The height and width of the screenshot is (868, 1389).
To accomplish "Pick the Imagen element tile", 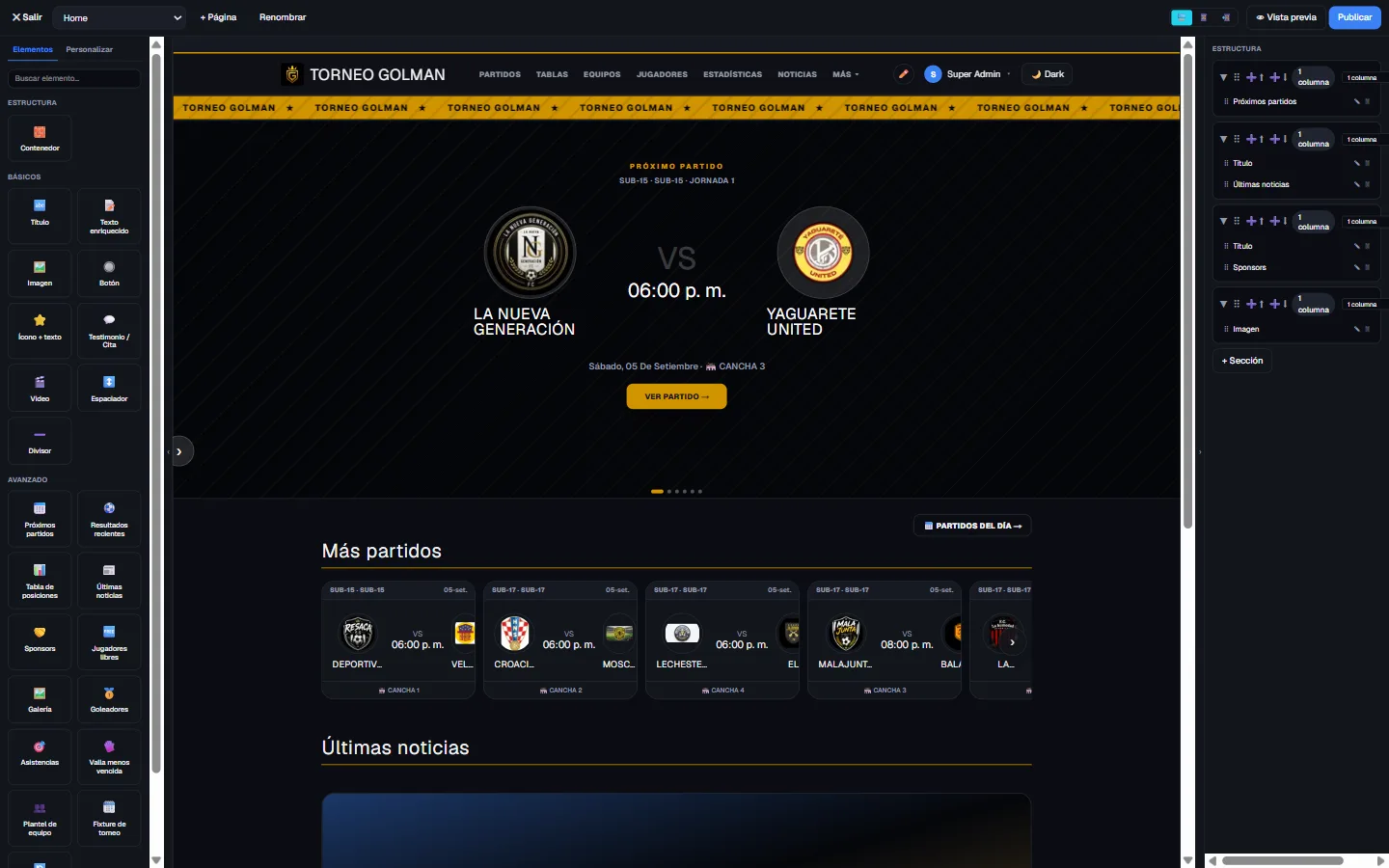I will (x=40, y=274).
